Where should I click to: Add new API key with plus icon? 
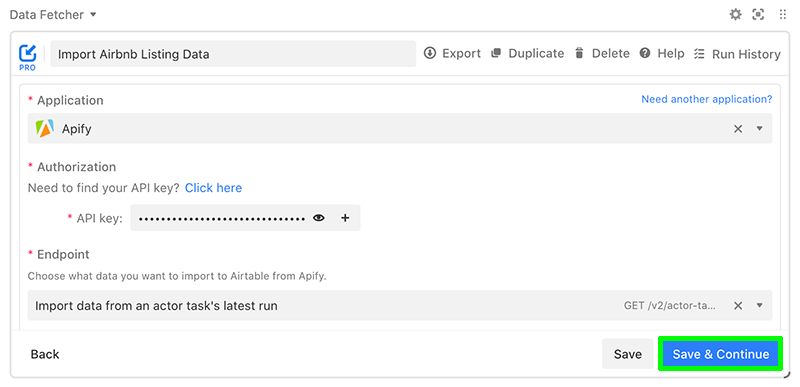pos(345,218)
